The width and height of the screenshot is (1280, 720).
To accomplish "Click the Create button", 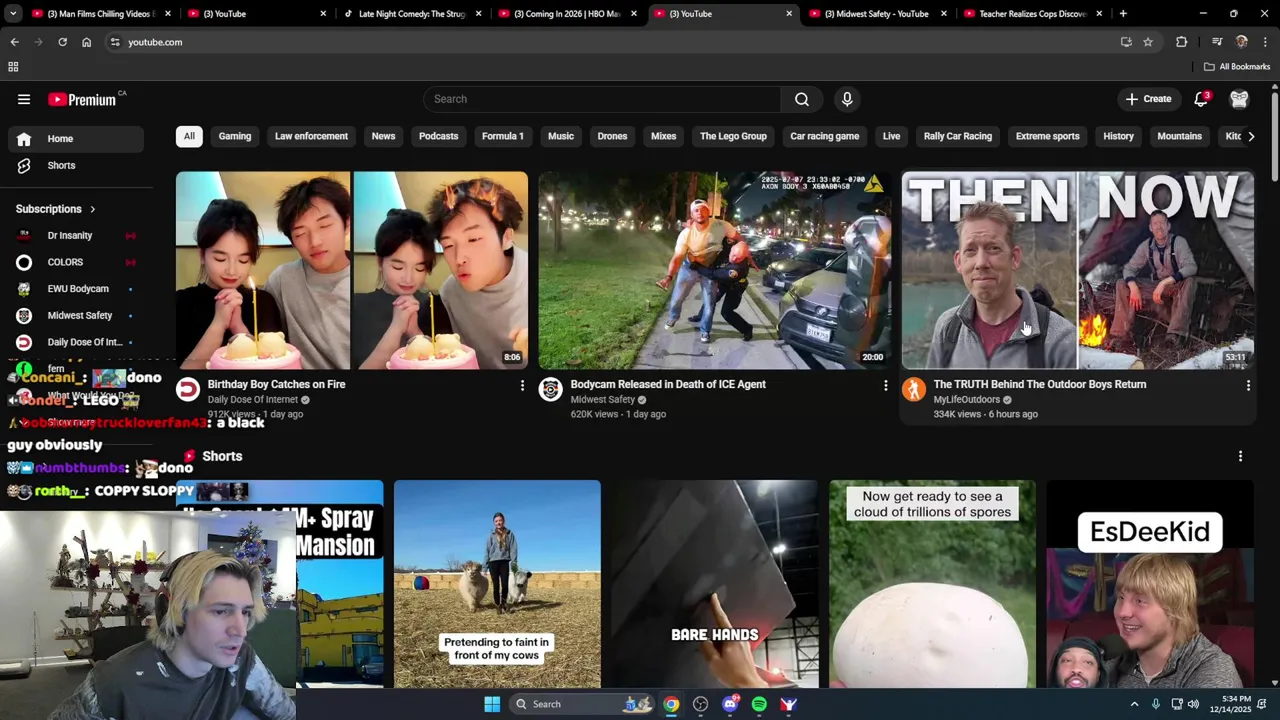I will click(1148, 99).
